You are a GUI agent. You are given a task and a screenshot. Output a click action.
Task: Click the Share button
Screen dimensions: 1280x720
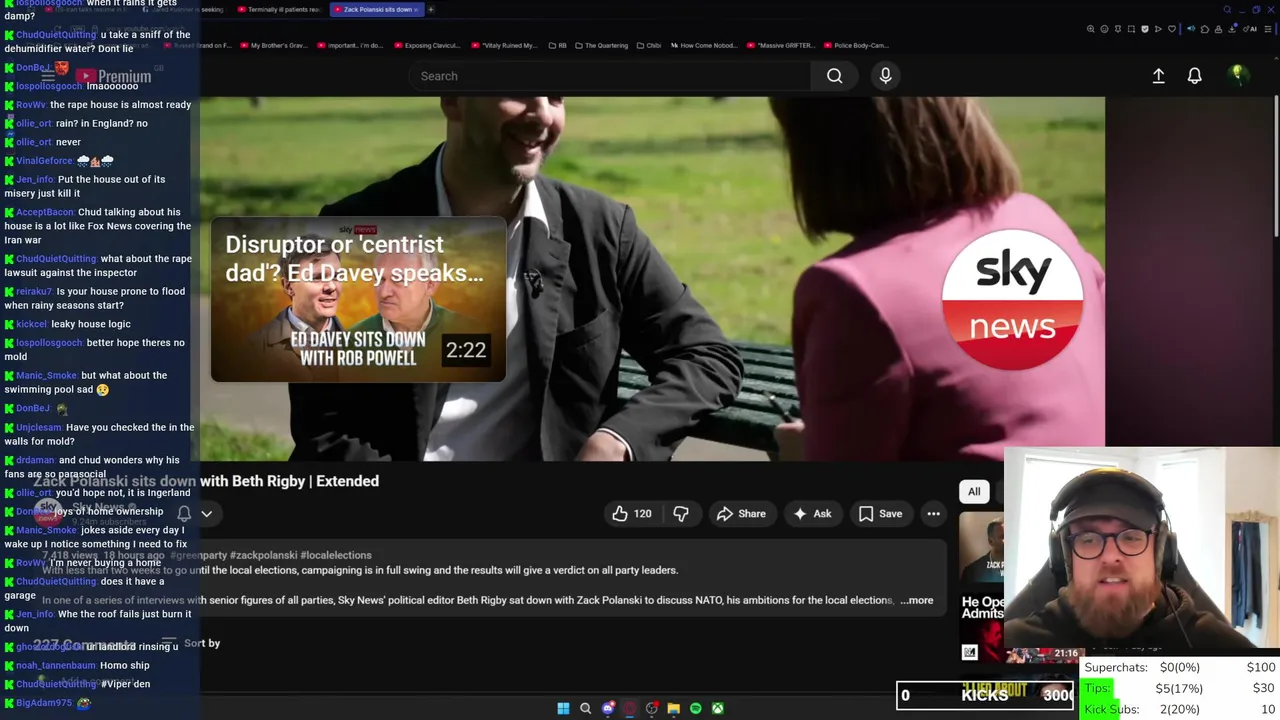point(741,514)
